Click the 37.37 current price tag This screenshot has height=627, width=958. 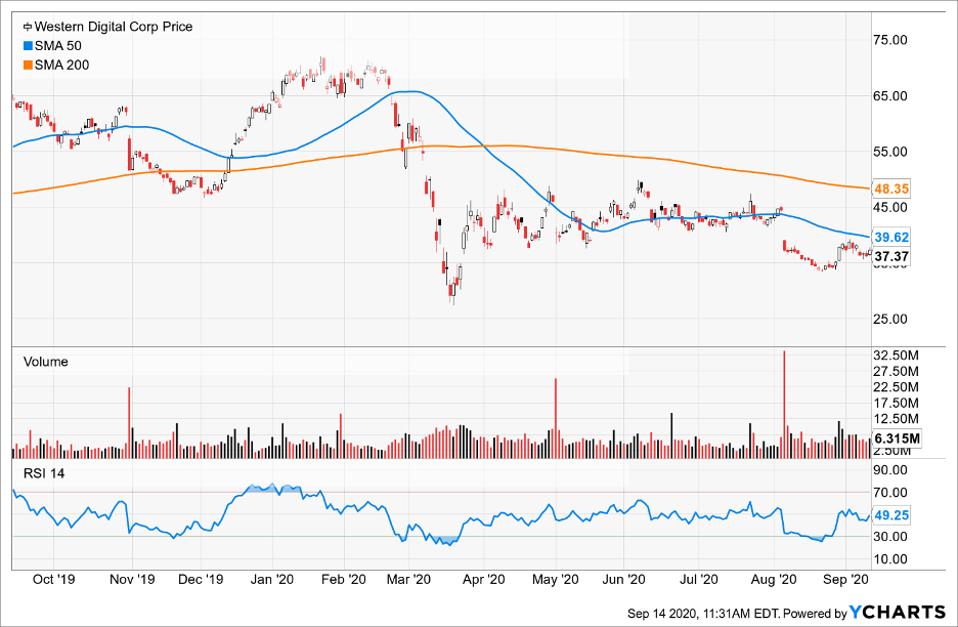pyautogui.click(x=890, y=257)
